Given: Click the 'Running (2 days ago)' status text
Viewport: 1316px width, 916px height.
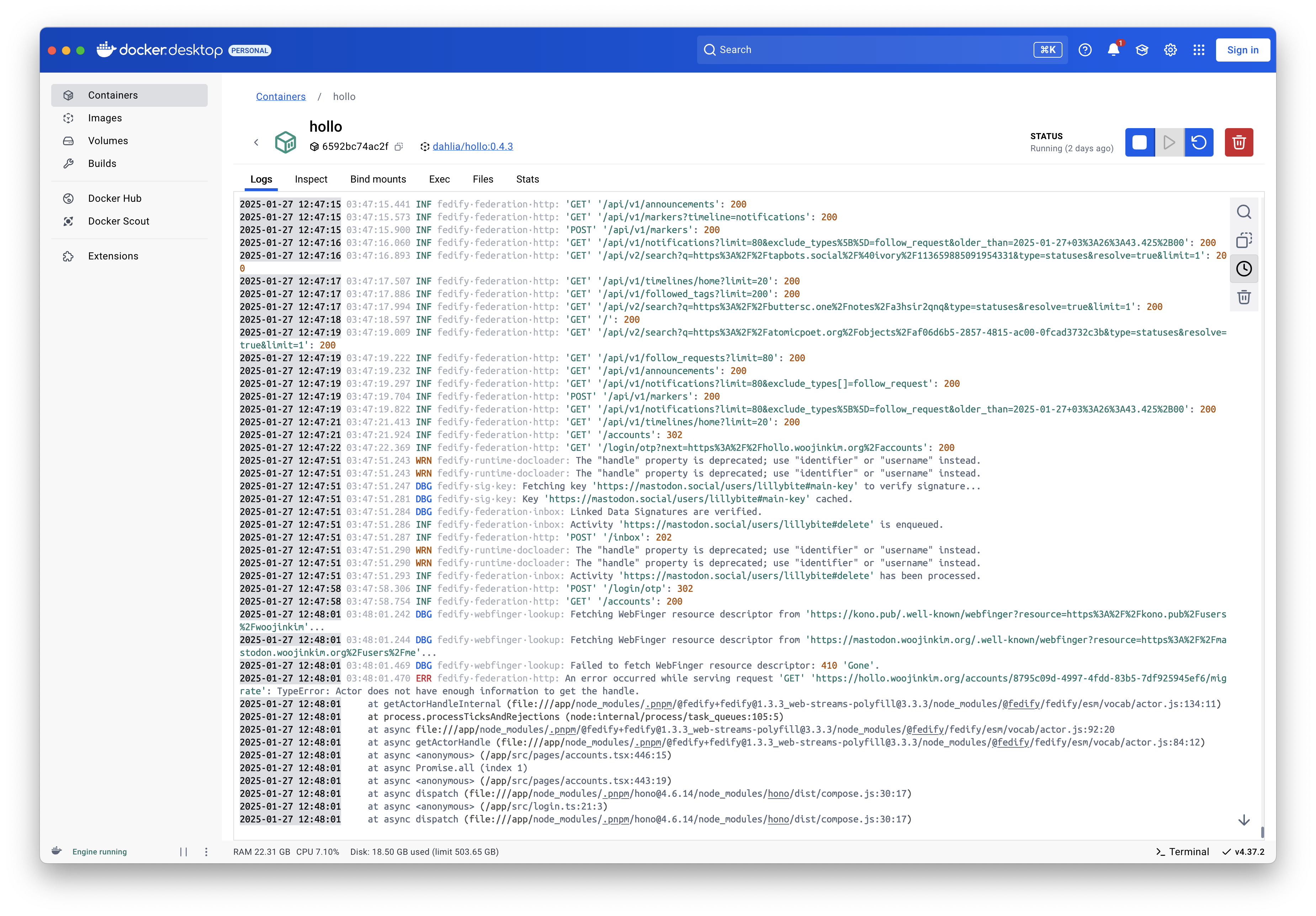Looking at the screenshot, I should click(x=1071, y=148).
